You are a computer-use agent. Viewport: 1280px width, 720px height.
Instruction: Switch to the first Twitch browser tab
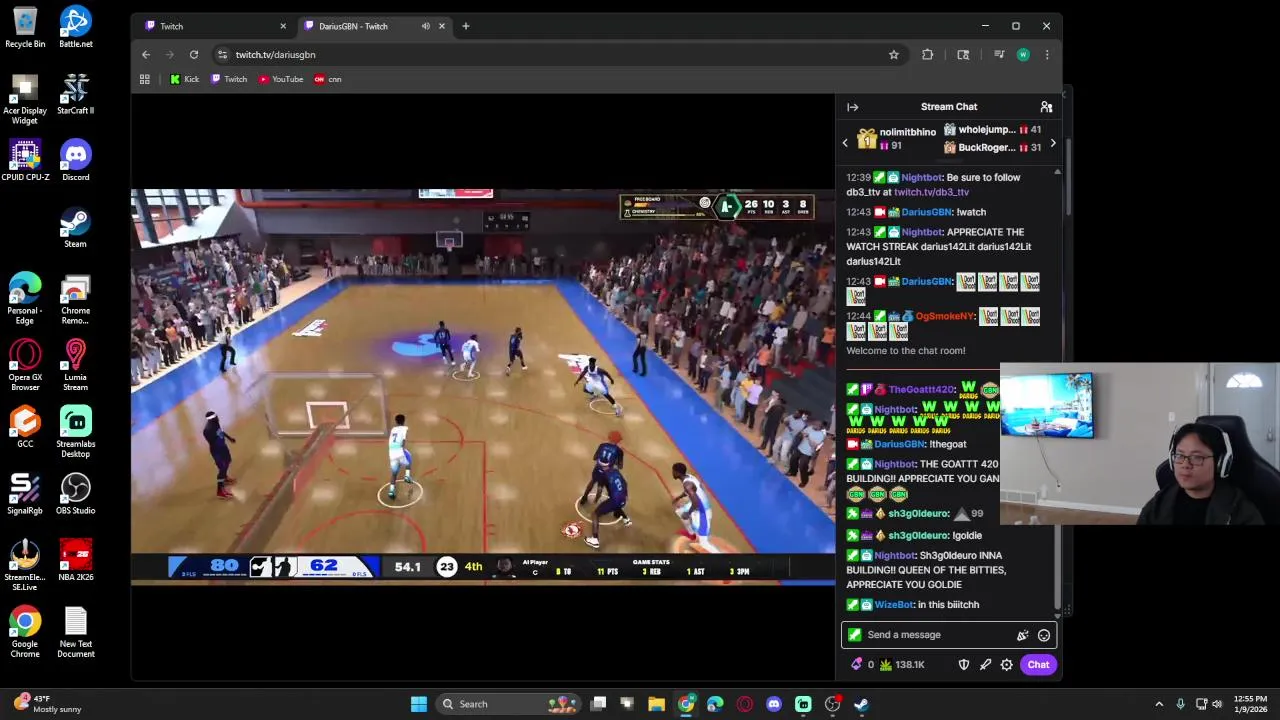(214, 26)
